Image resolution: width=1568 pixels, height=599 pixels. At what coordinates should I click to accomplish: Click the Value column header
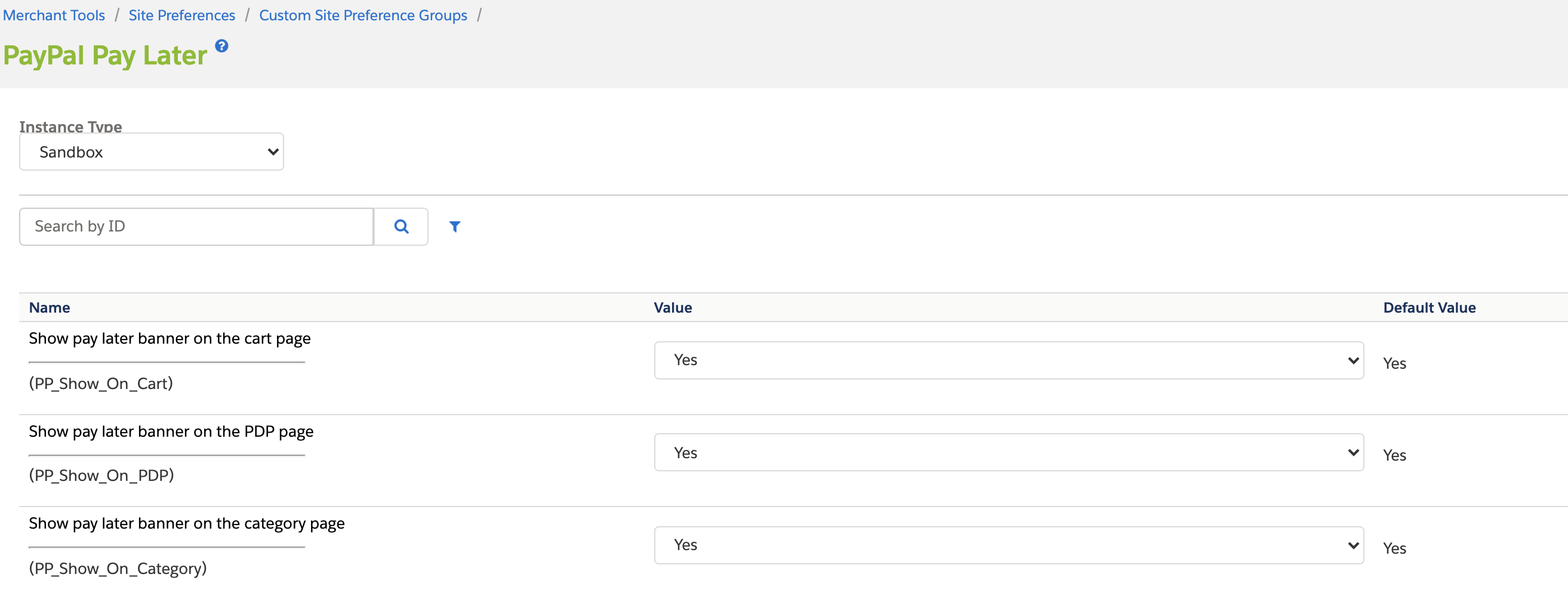(x=672, y=308)
